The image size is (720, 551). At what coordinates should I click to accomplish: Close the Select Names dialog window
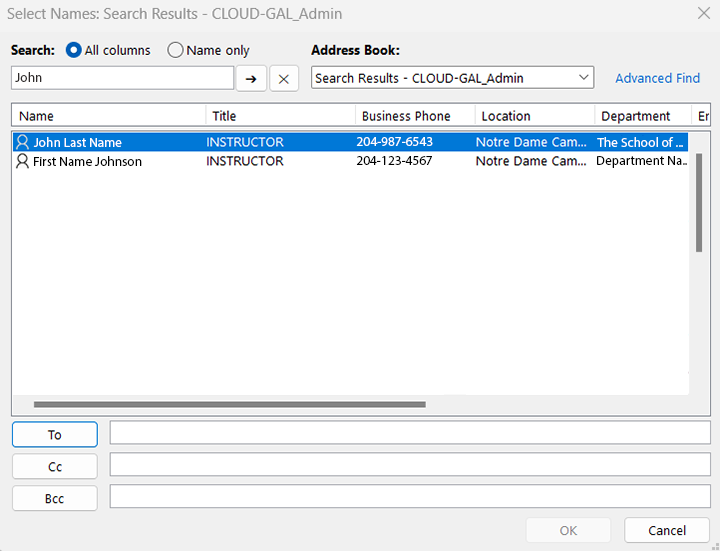point(703,14)
